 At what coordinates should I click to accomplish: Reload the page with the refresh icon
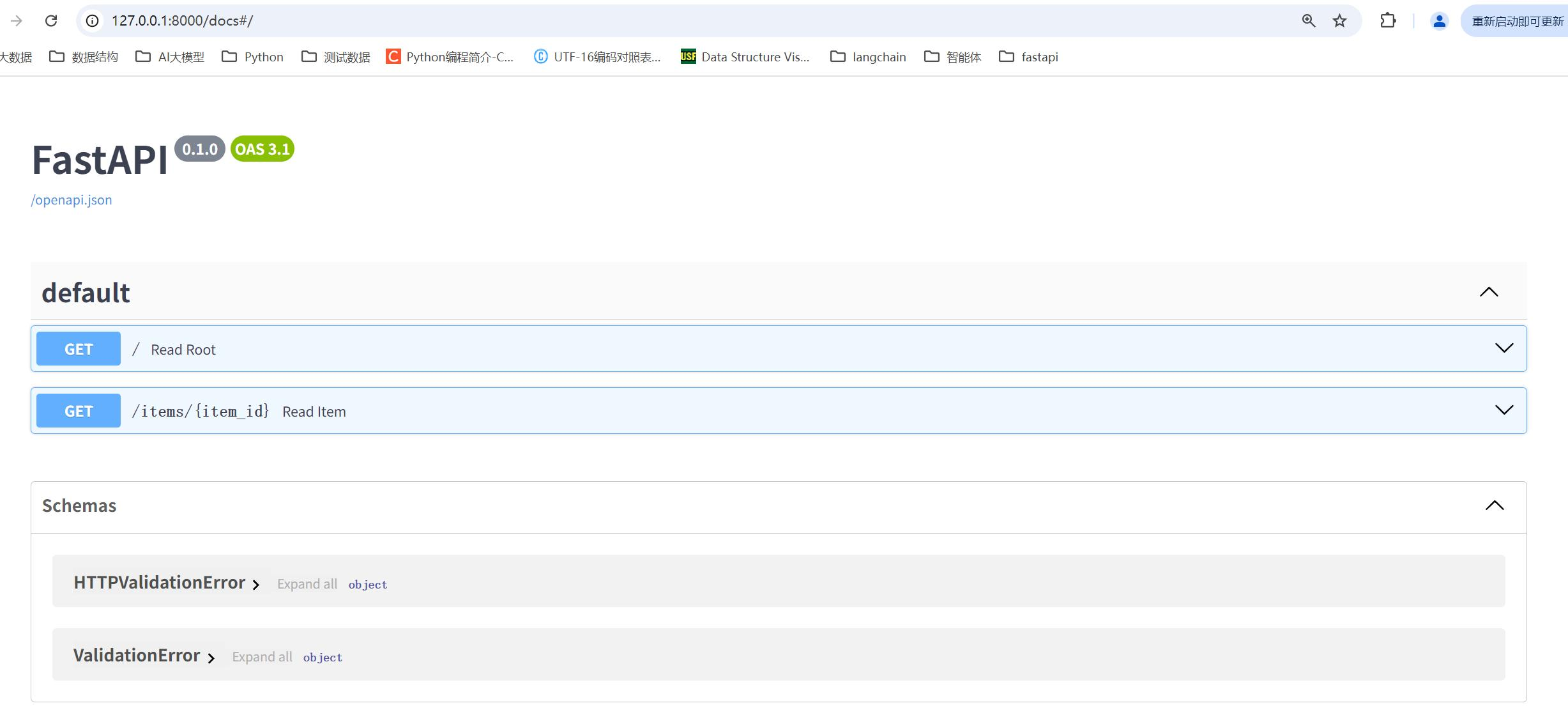[x=51, y=21]
